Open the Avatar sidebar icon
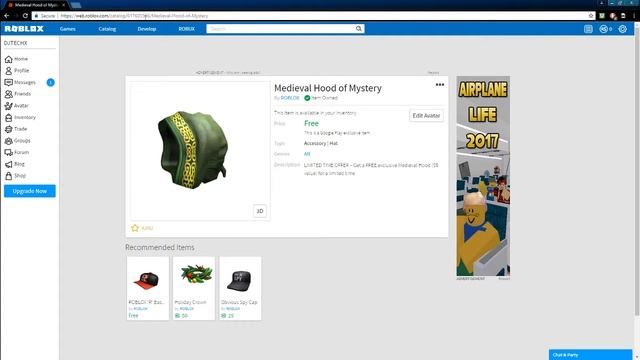This screenshot has height=360, width=640. [9, 106]
